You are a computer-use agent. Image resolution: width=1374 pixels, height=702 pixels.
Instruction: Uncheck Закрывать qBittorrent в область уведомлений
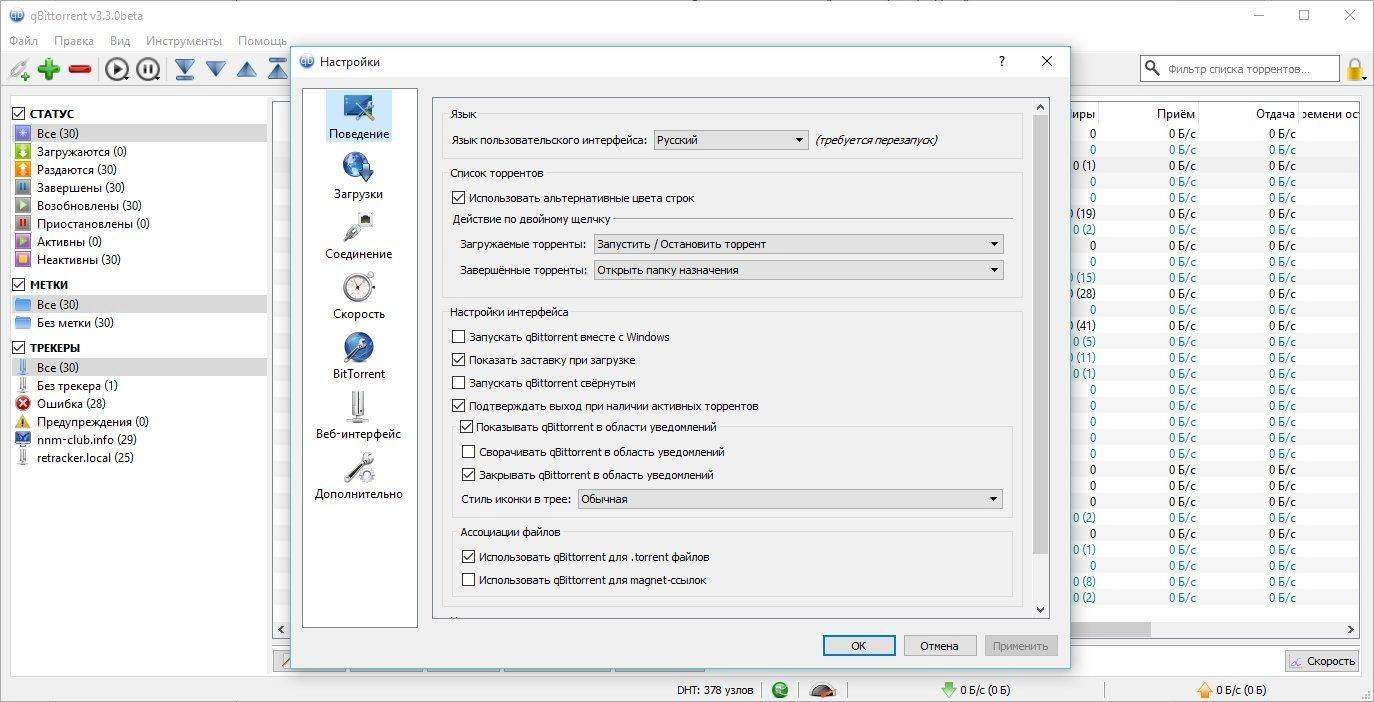click(x=469, y=475)
